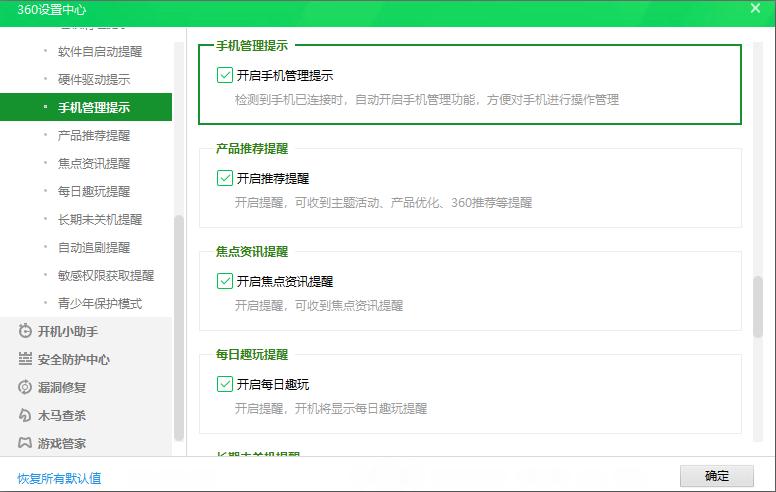Click description text 检测到手机已连接时
Image resolution: width=776 pixels, height=492 pixels.
click(x=289, y=100)
